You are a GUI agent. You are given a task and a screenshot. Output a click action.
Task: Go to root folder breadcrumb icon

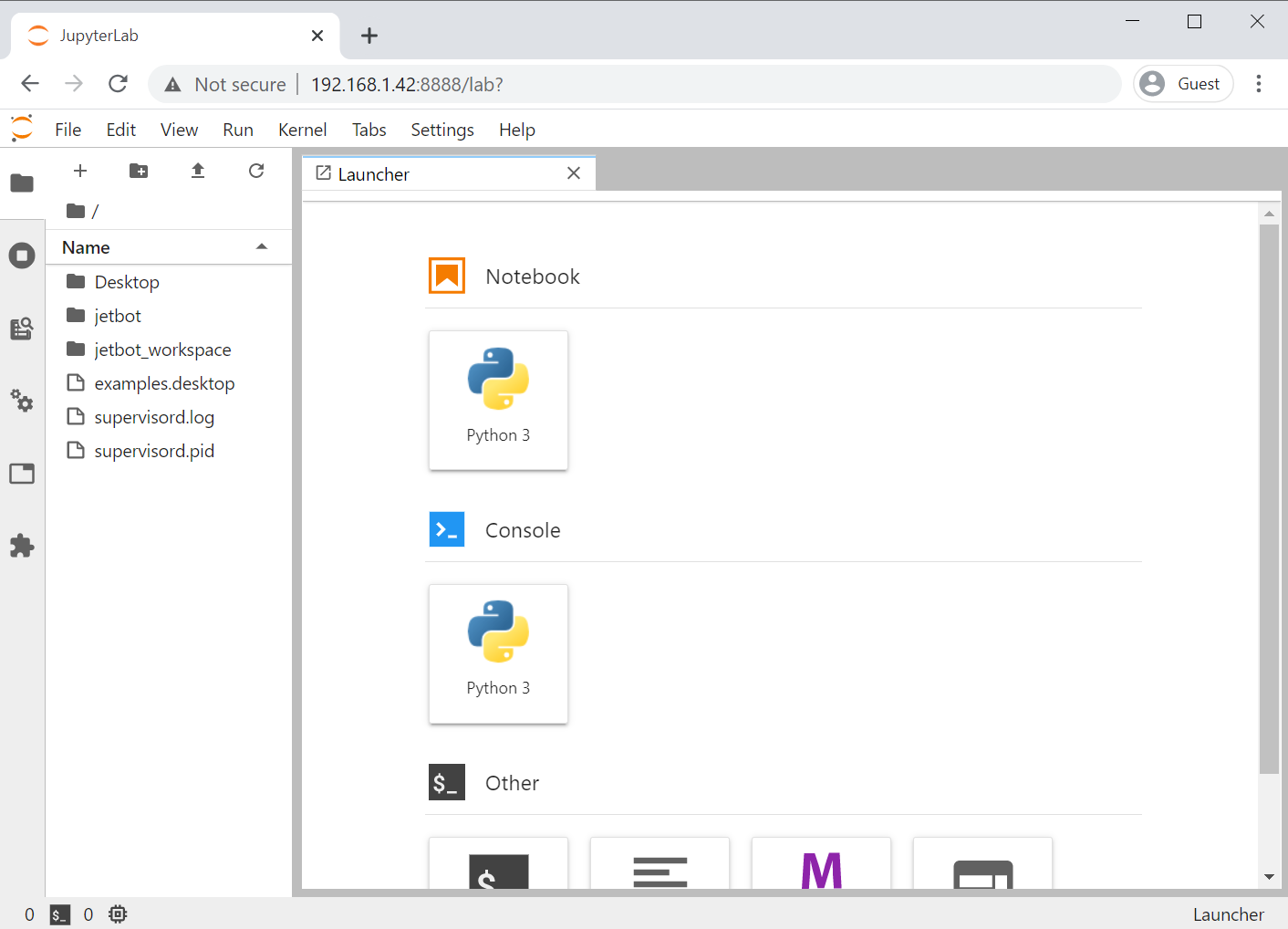tap(76, 211)
